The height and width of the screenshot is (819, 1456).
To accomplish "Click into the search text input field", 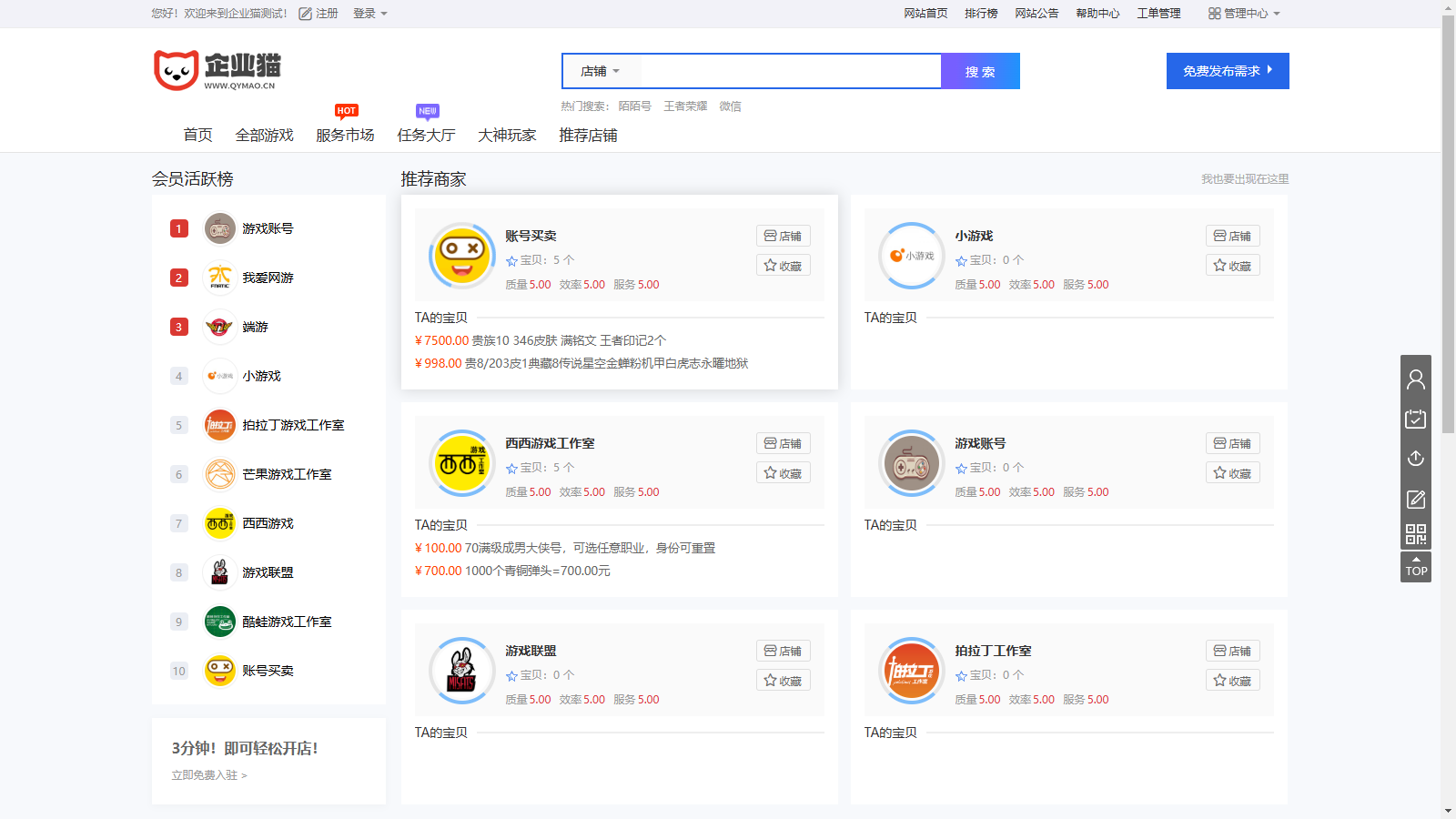I will point(790,71).
